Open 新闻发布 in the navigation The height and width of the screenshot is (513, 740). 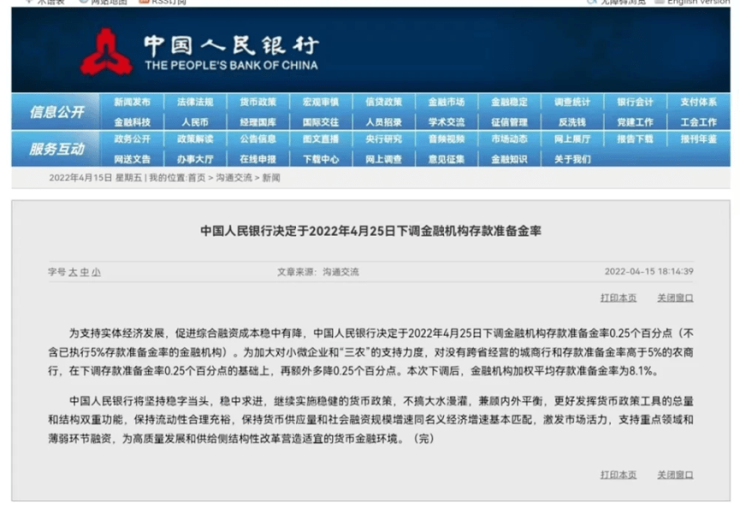(132, 102)
